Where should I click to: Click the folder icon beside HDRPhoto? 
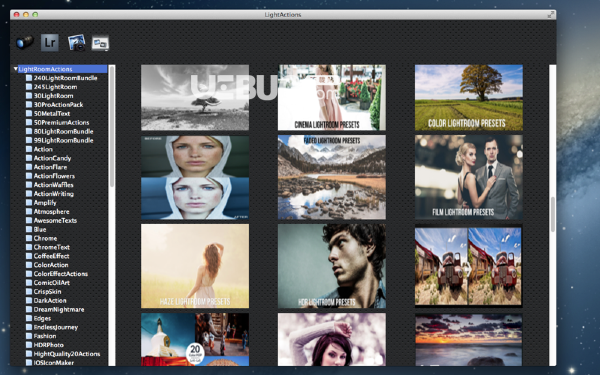29,345
